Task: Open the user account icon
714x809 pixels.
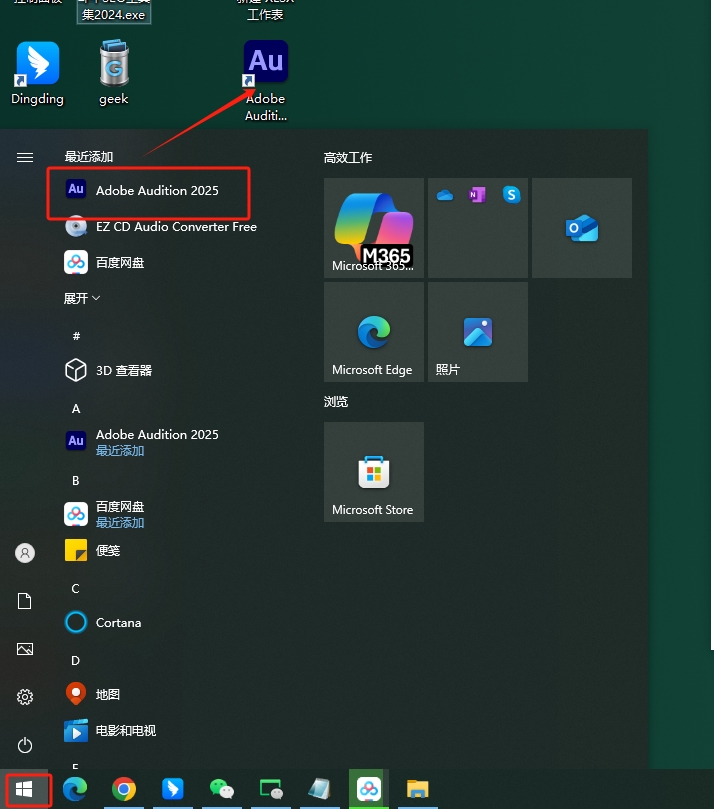Action: (x=25, y=553)
